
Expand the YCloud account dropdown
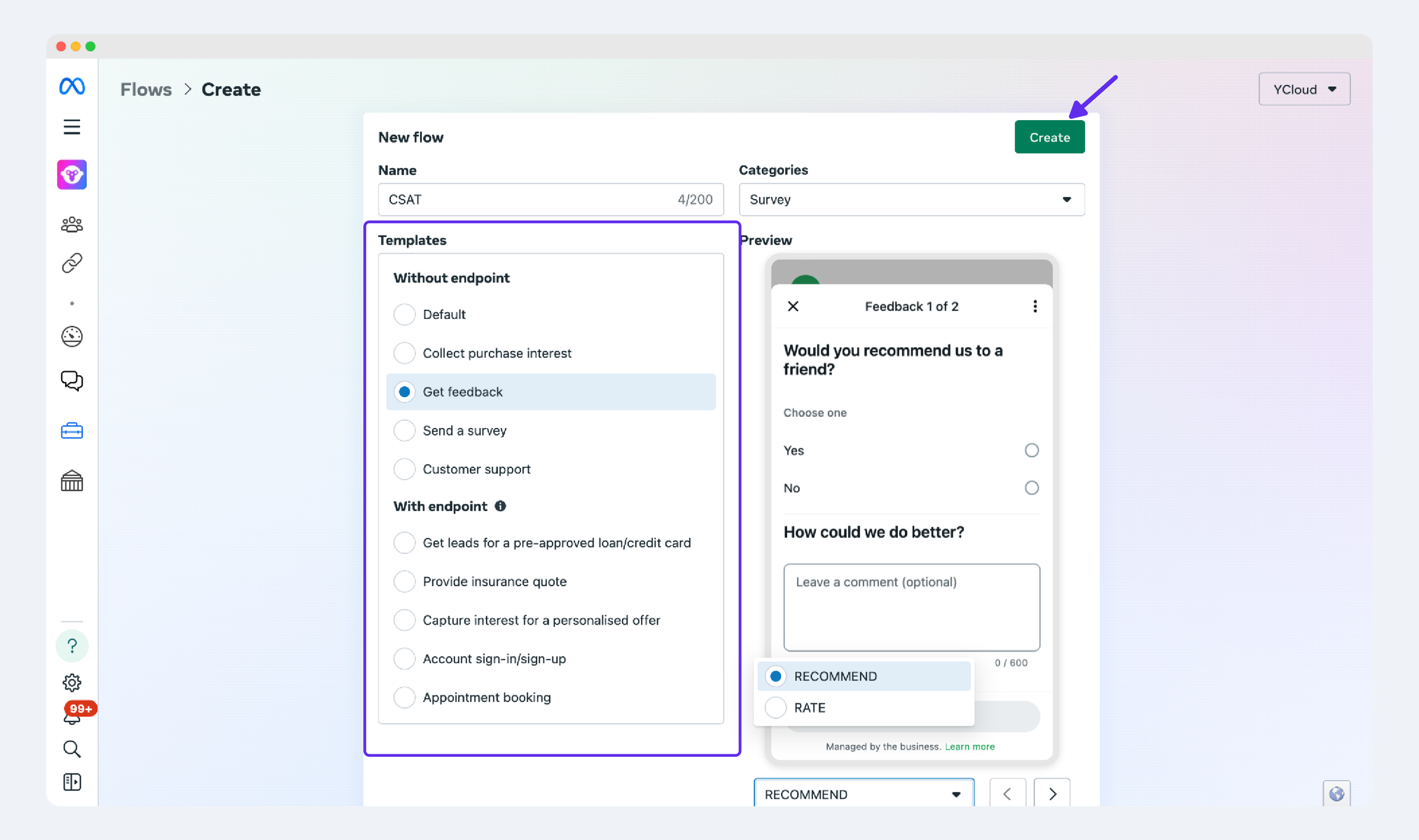click(x=1304, y=89)
